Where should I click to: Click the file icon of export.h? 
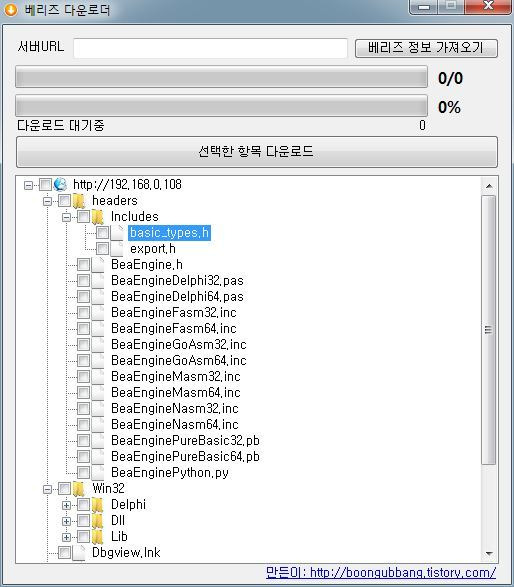click(x=117, y=249)
